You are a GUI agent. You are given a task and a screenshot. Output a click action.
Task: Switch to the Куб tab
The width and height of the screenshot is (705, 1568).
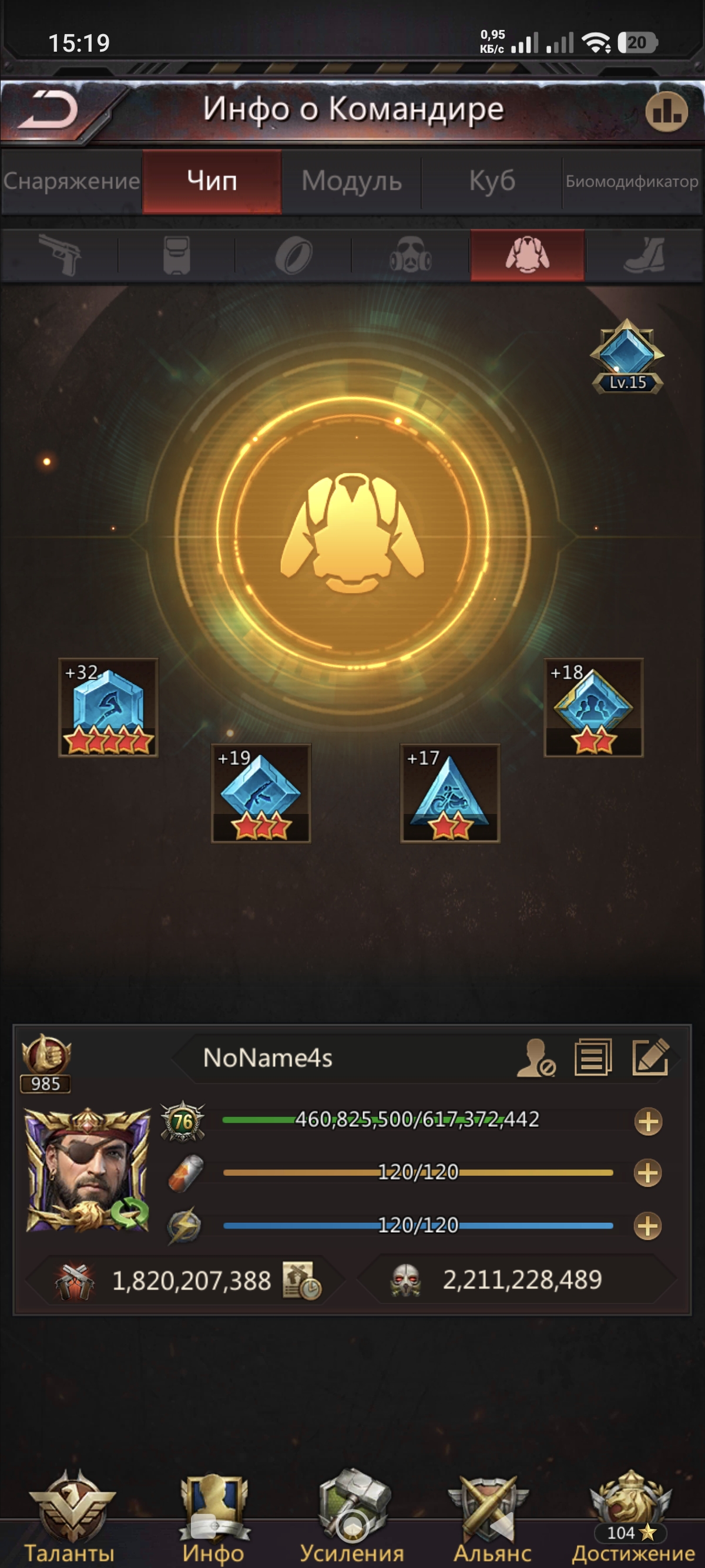click(492, 181)
